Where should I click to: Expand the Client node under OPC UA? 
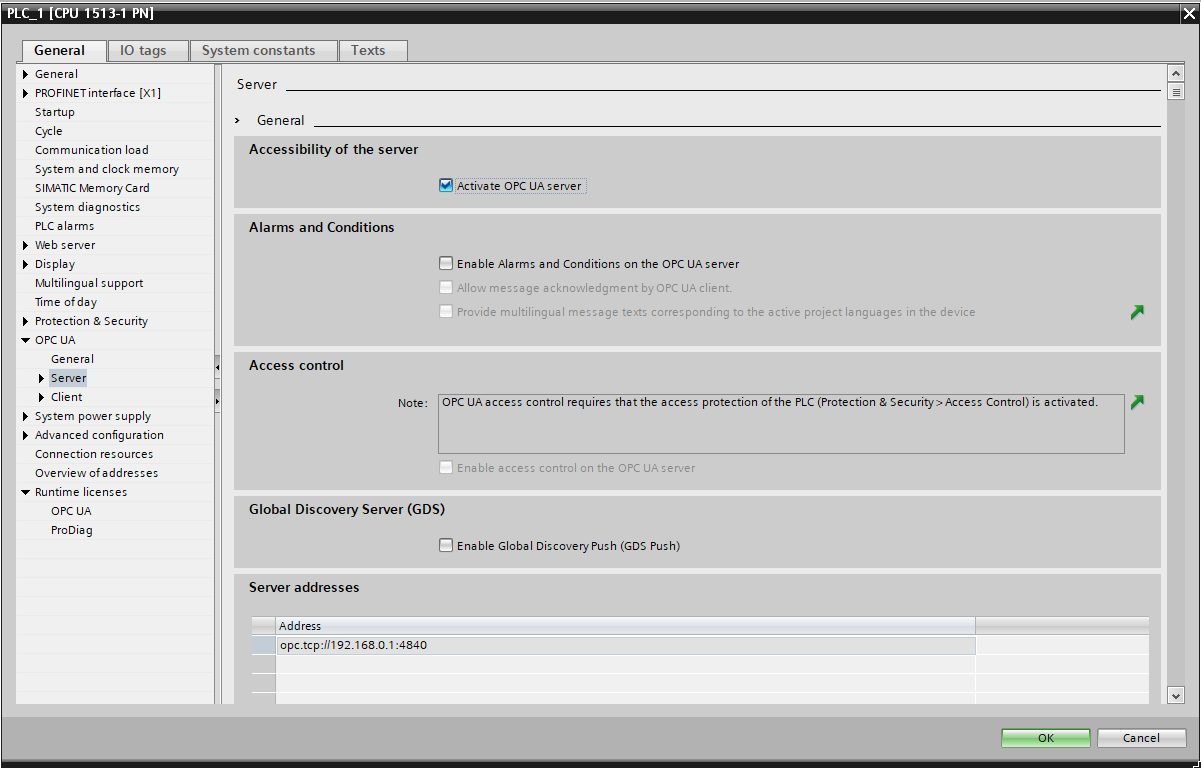click(x=41, y=397)
